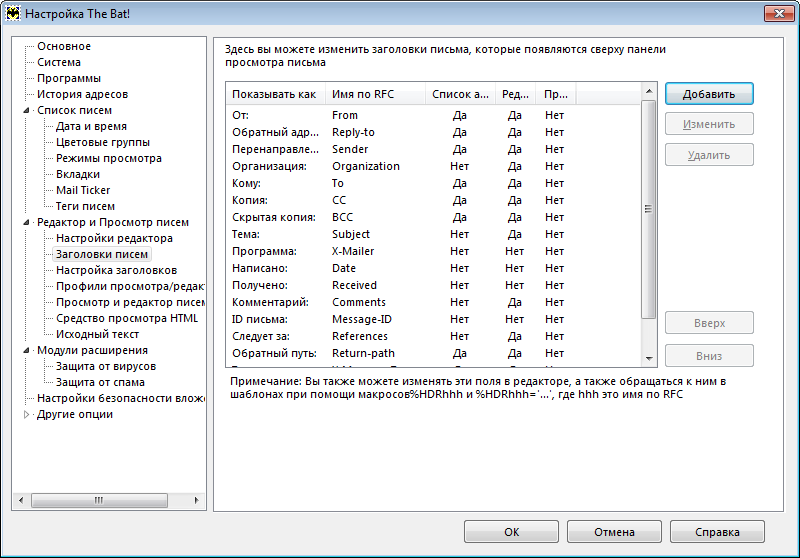The image size is (800, 558).
Task: Select Система in the settings tree
Action: [59, 62]
